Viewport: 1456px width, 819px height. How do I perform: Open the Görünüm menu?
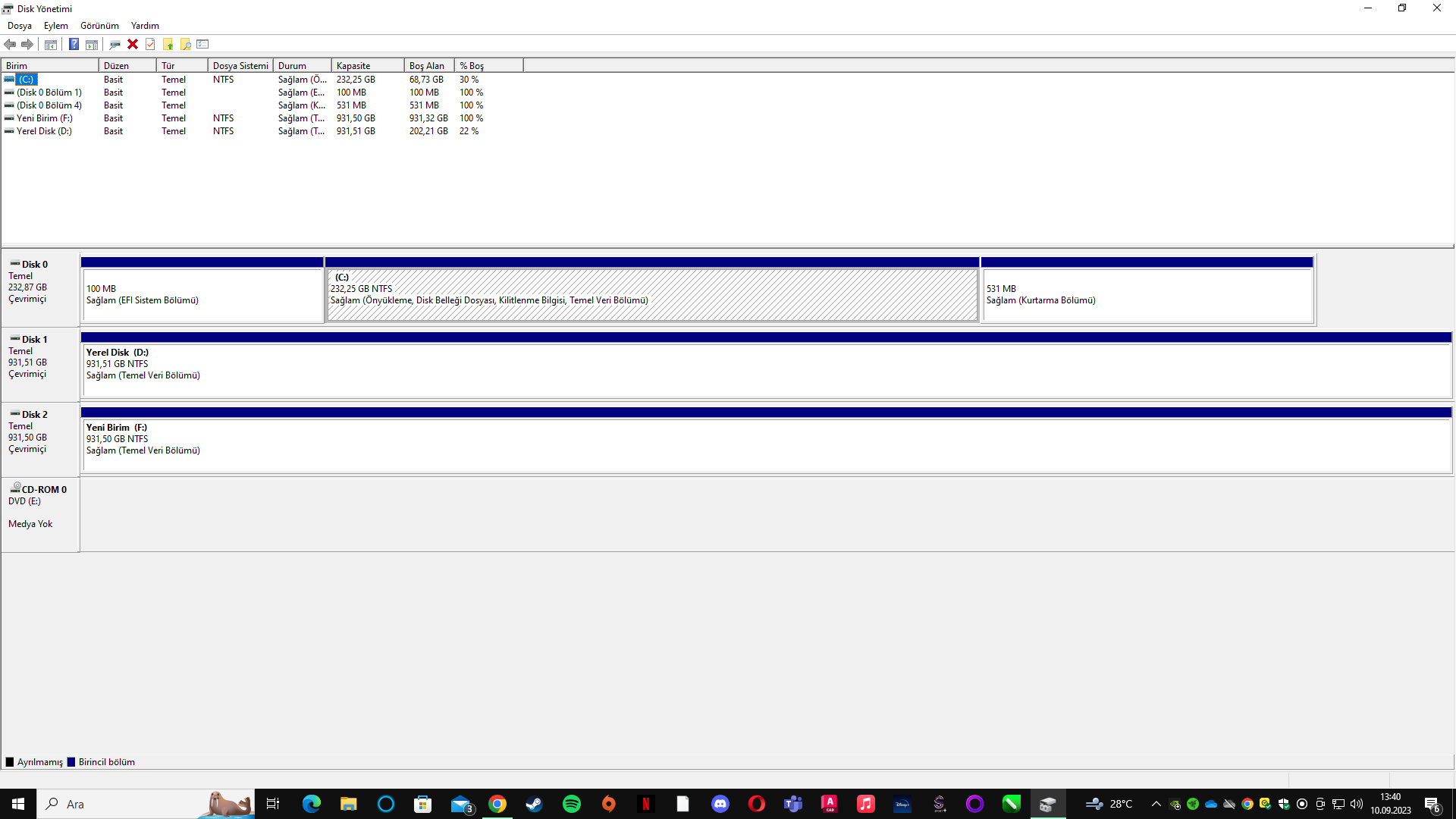point(99,26)
